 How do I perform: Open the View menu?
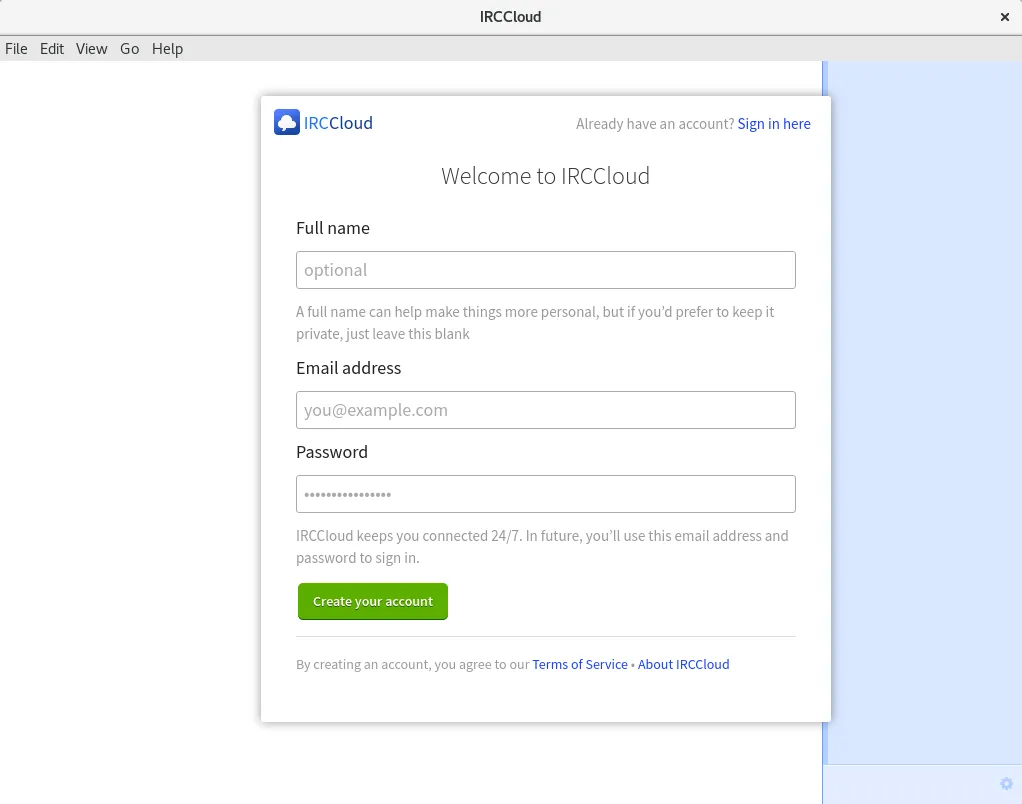(x=91, y=48)
